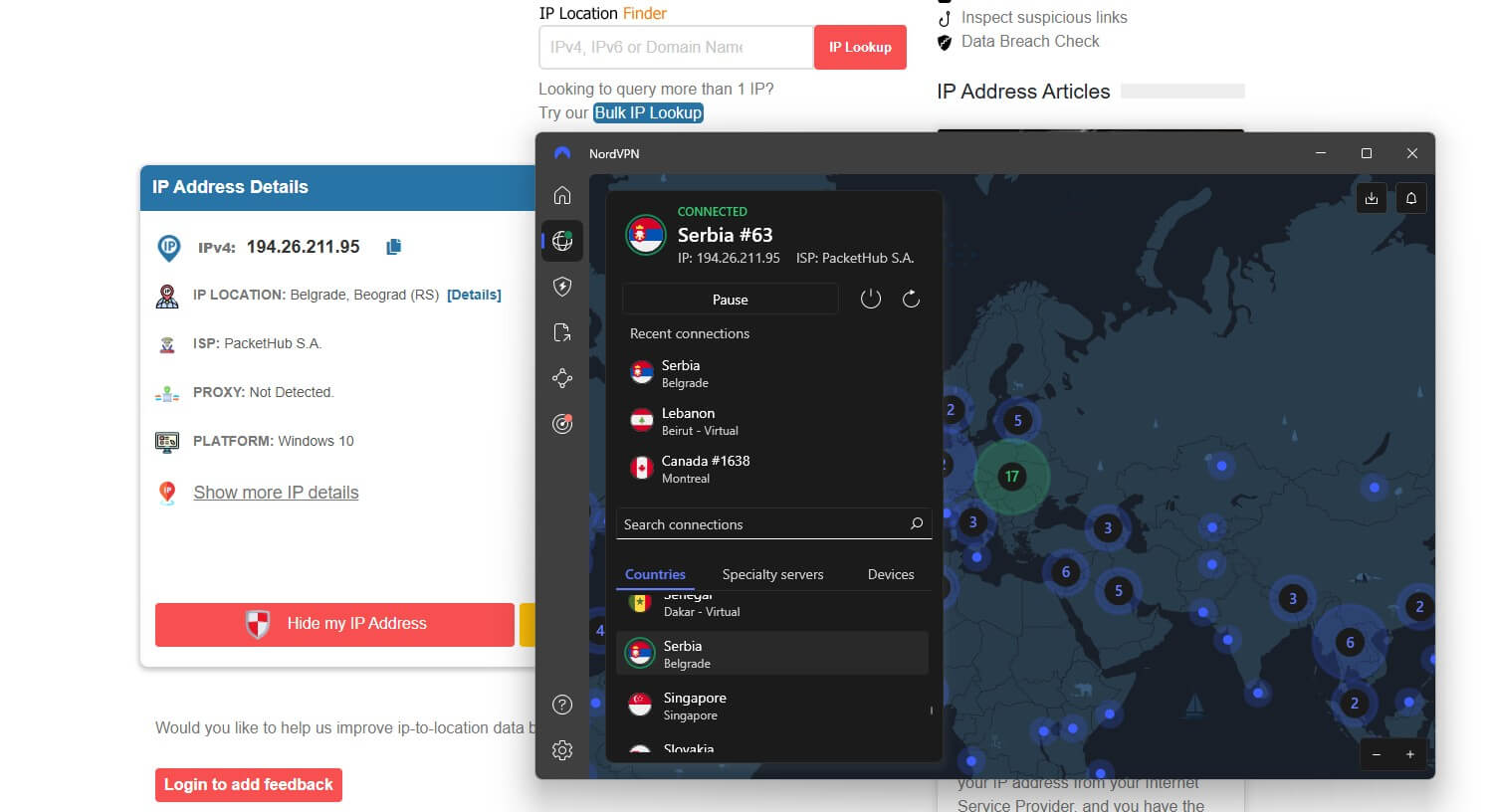Maximize the NordVPN window
Viewport: 1489px width, 812px height.
pos(1367,153)
